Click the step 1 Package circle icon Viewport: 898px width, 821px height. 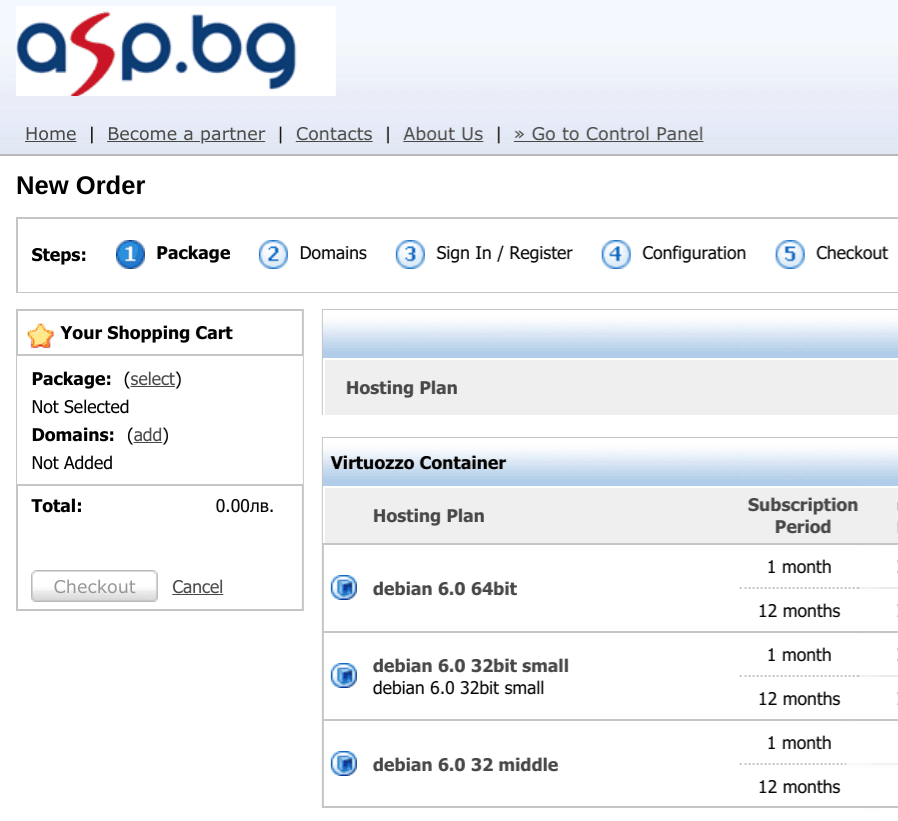[x=130, y=254]
